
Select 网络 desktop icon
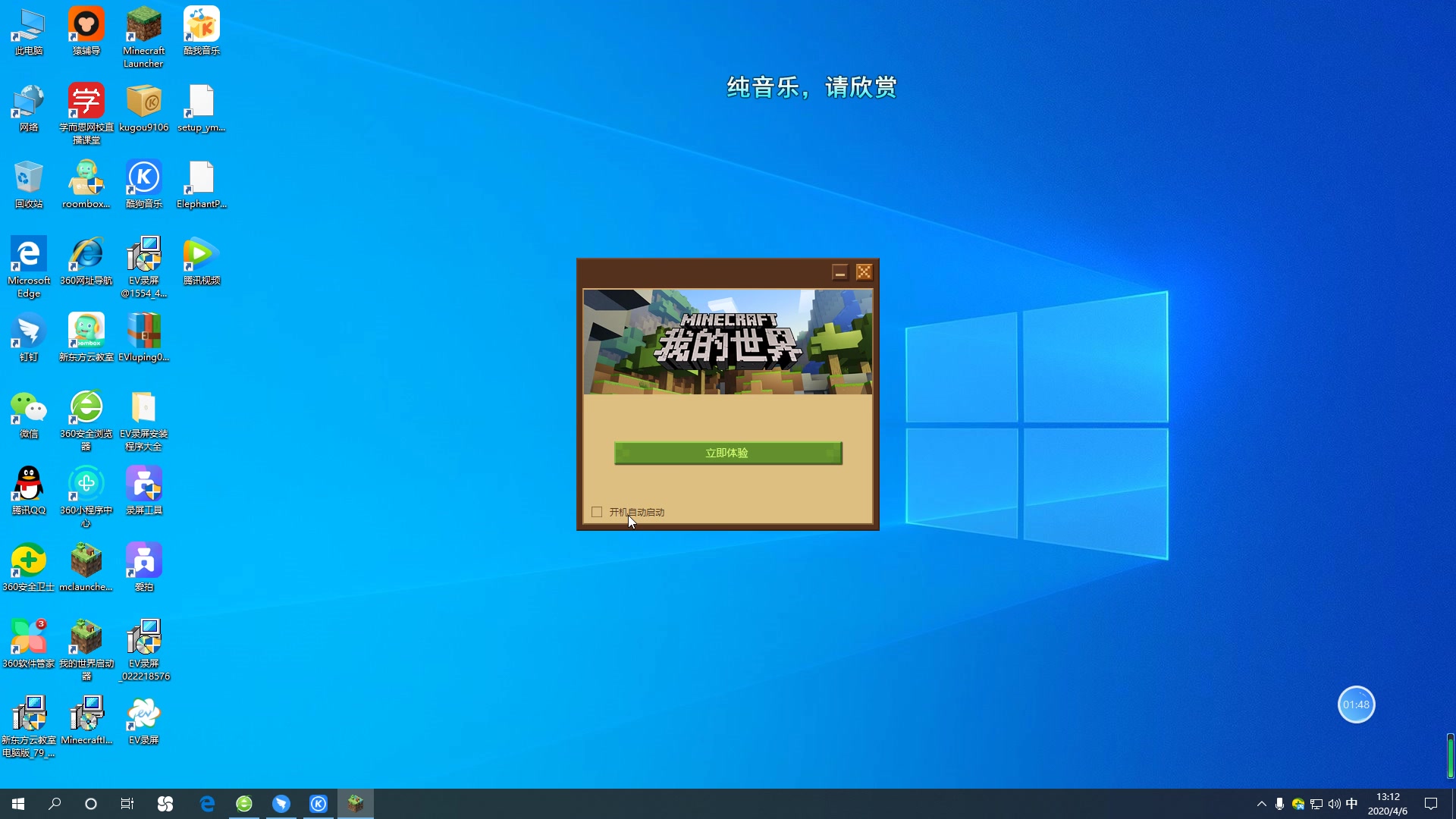click(29, 108)
